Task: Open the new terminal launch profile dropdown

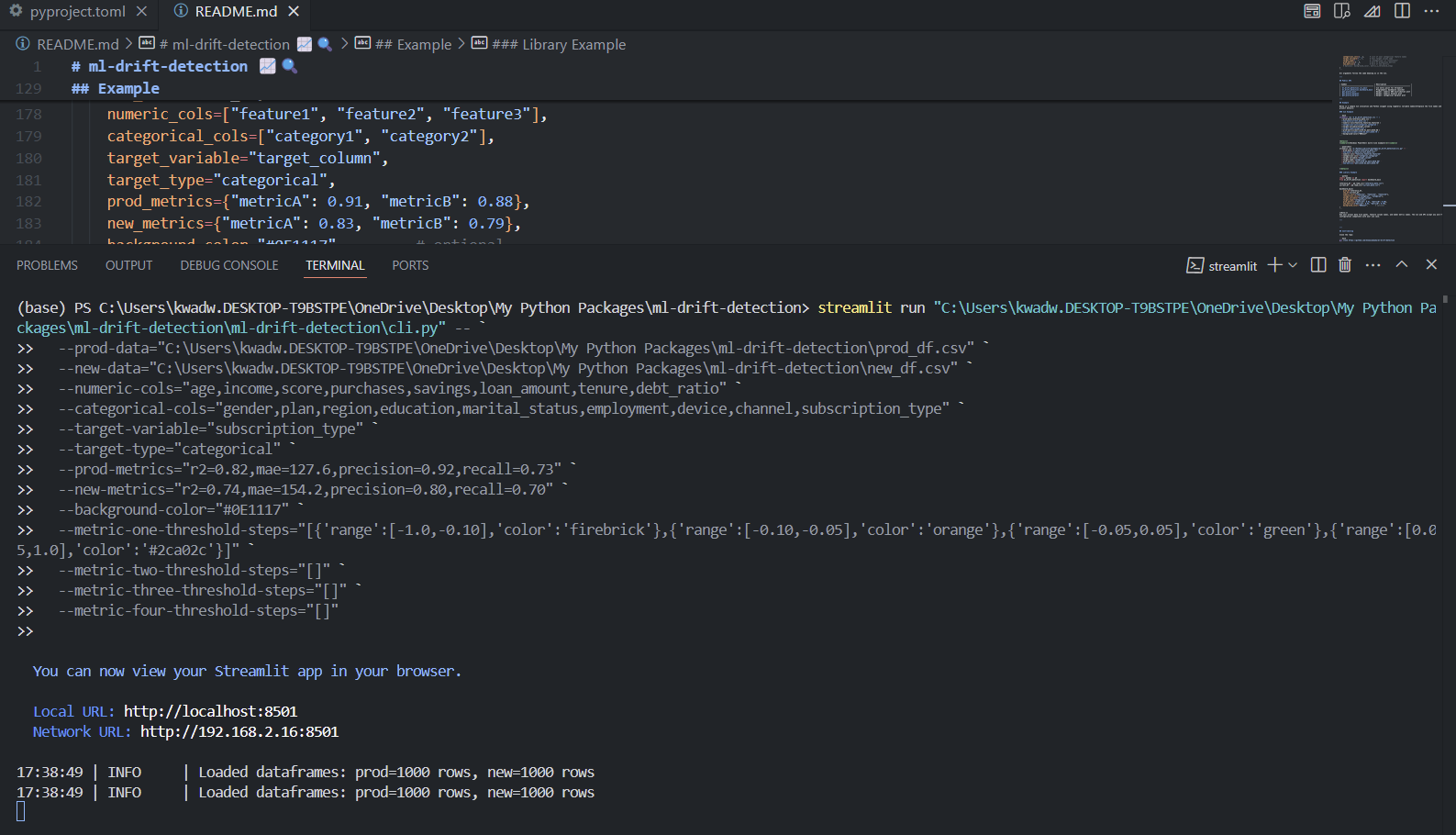Action: pyautogui.click(x=1293, y=265)
